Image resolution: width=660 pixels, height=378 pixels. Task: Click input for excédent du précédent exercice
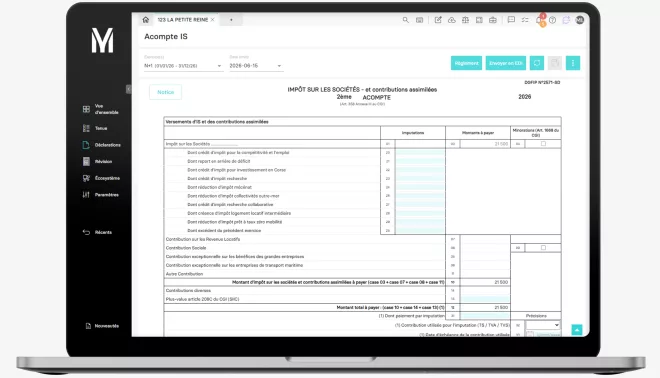pos(420,231)
